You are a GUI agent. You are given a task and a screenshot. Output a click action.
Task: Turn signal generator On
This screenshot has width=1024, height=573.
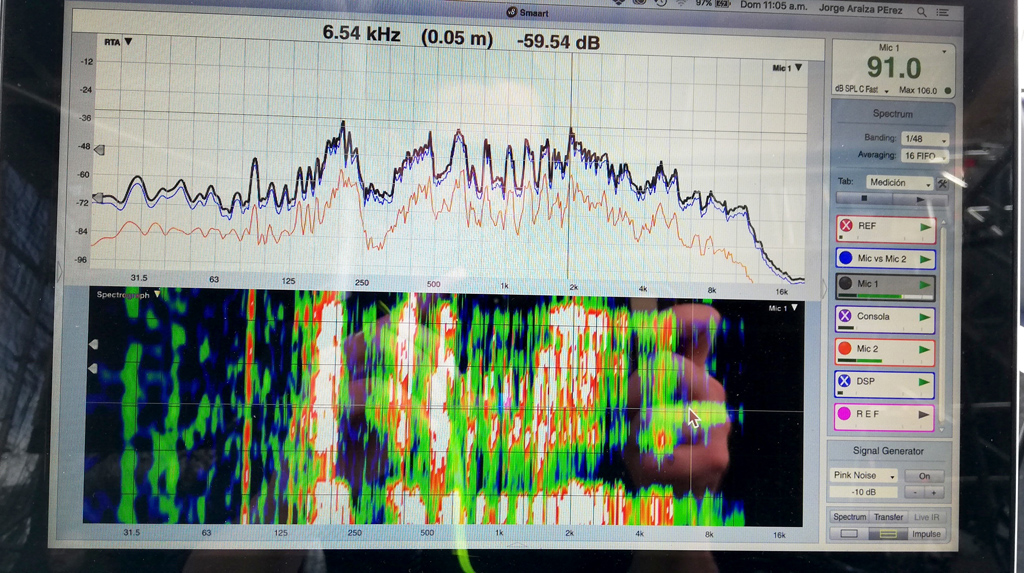click(x=924, y=476)
